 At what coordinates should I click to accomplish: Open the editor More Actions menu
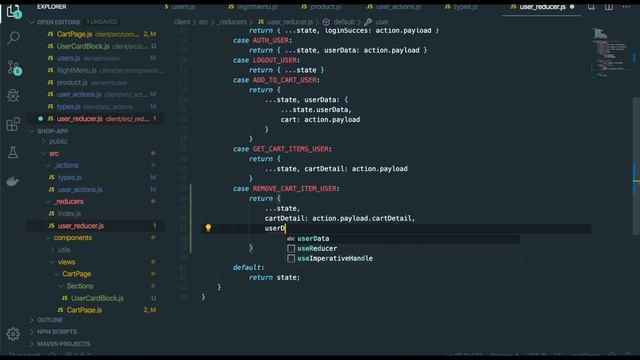(x=626, y=7)
